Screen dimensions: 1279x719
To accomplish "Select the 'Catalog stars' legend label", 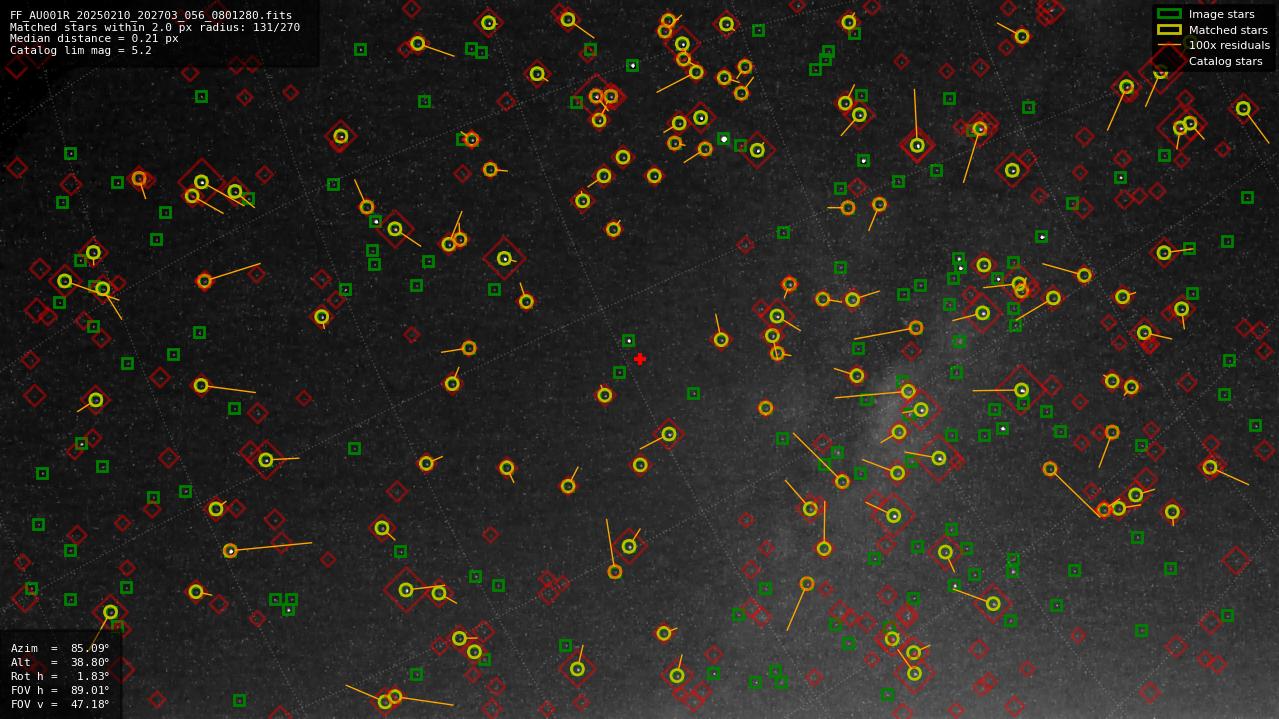I will (x=1225, y=61).
